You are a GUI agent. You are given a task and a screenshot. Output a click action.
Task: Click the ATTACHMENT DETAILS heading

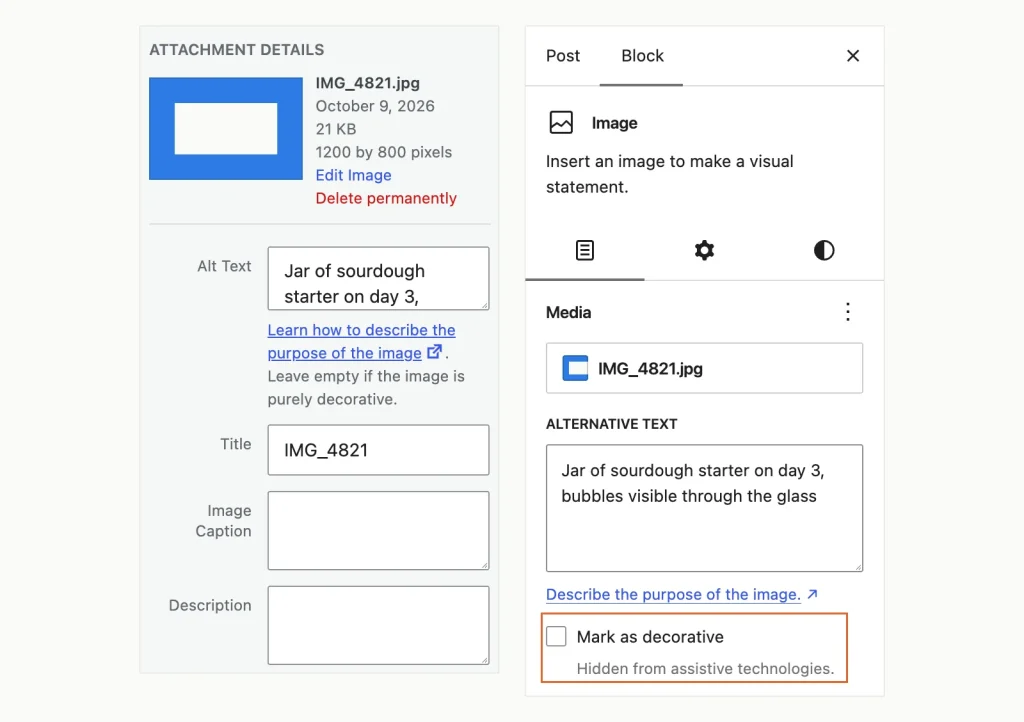coord(236,50)
